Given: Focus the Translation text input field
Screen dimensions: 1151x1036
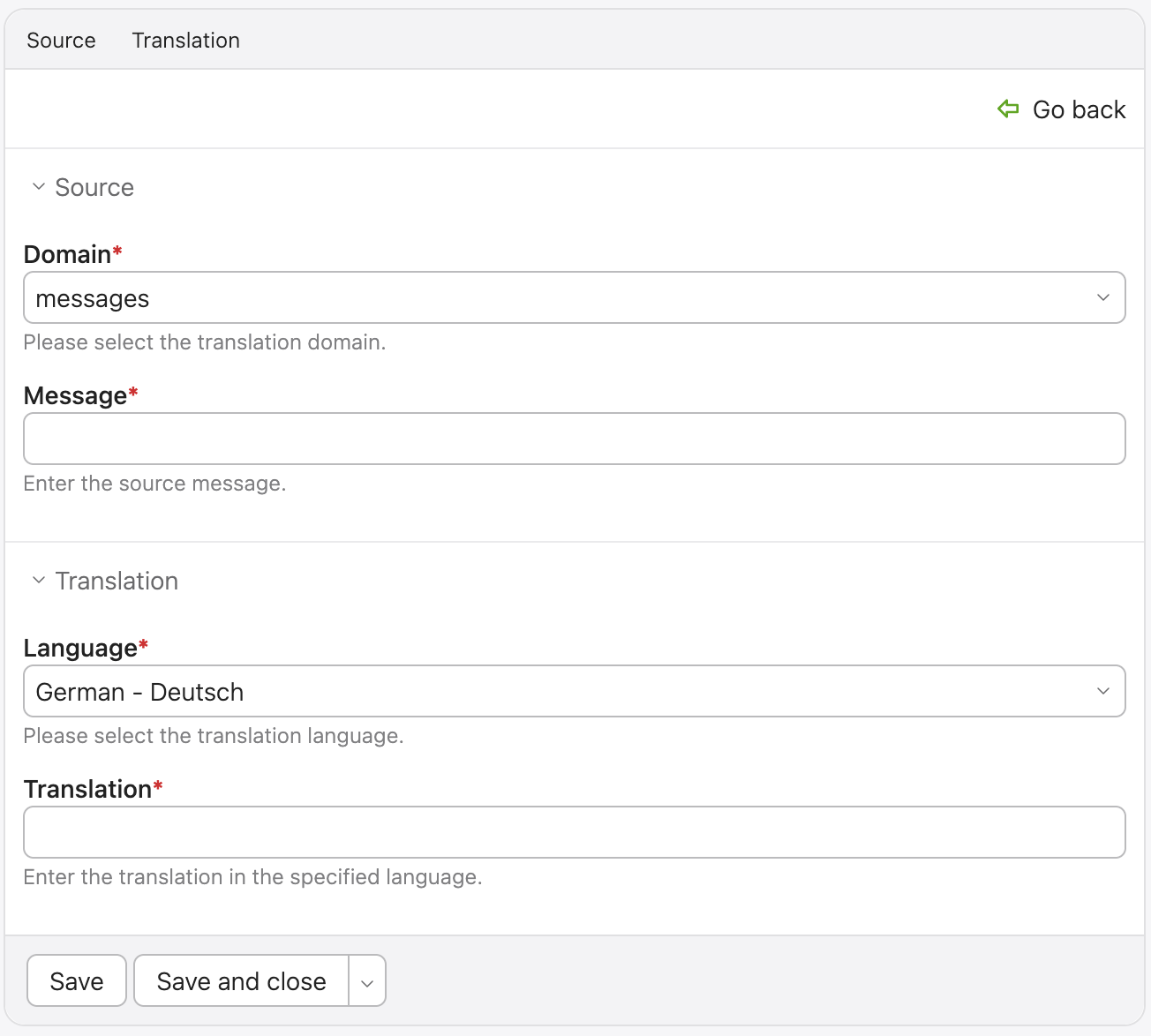Looking at the screenshot, I should (574, 832).
